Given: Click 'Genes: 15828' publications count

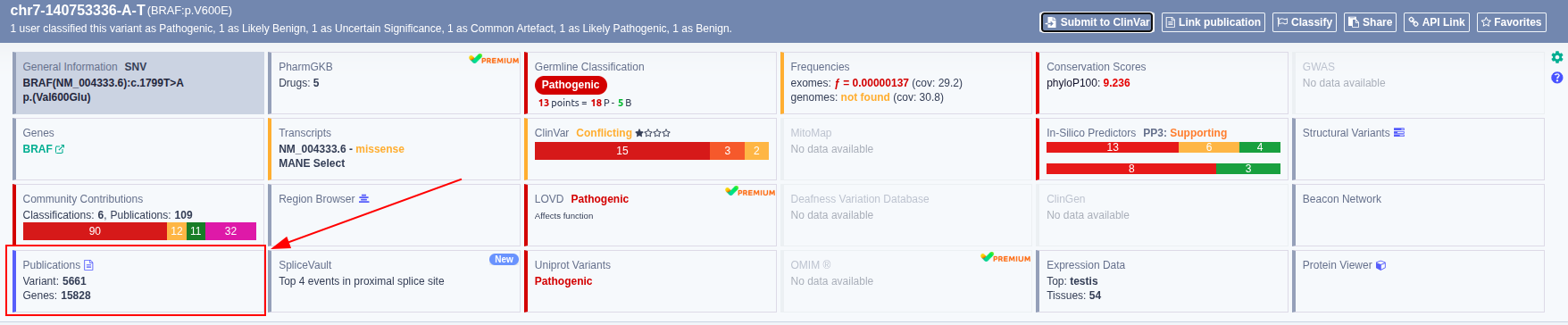Looking at the screenshot, I should coord(57,296).
